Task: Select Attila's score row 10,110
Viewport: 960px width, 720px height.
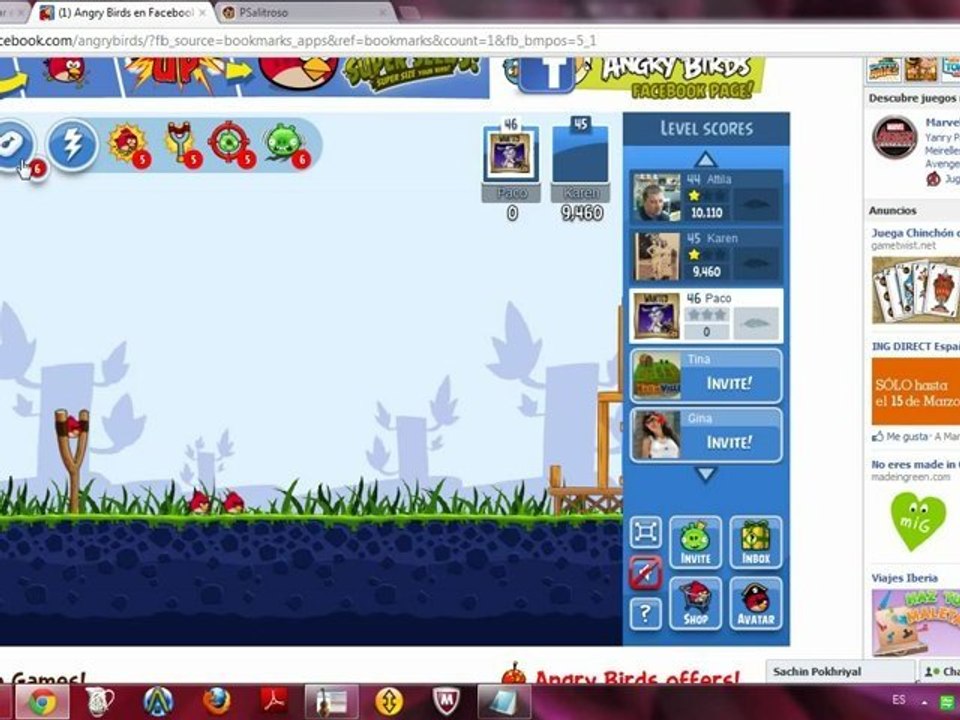Action: pyautogui.click(x=707, y=197)
